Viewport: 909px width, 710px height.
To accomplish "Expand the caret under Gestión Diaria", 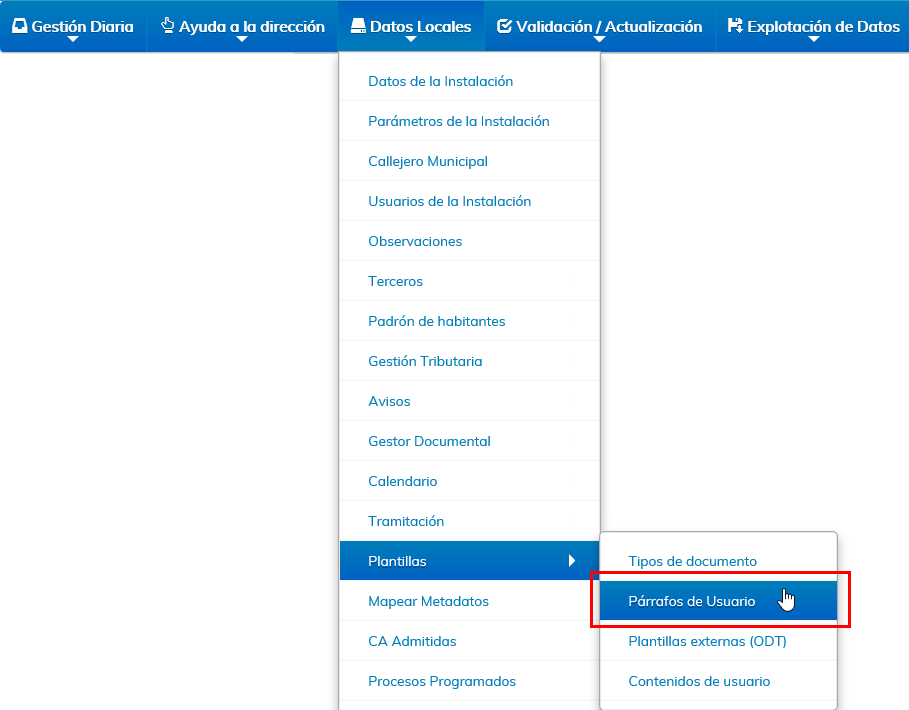I will point(73,40).
